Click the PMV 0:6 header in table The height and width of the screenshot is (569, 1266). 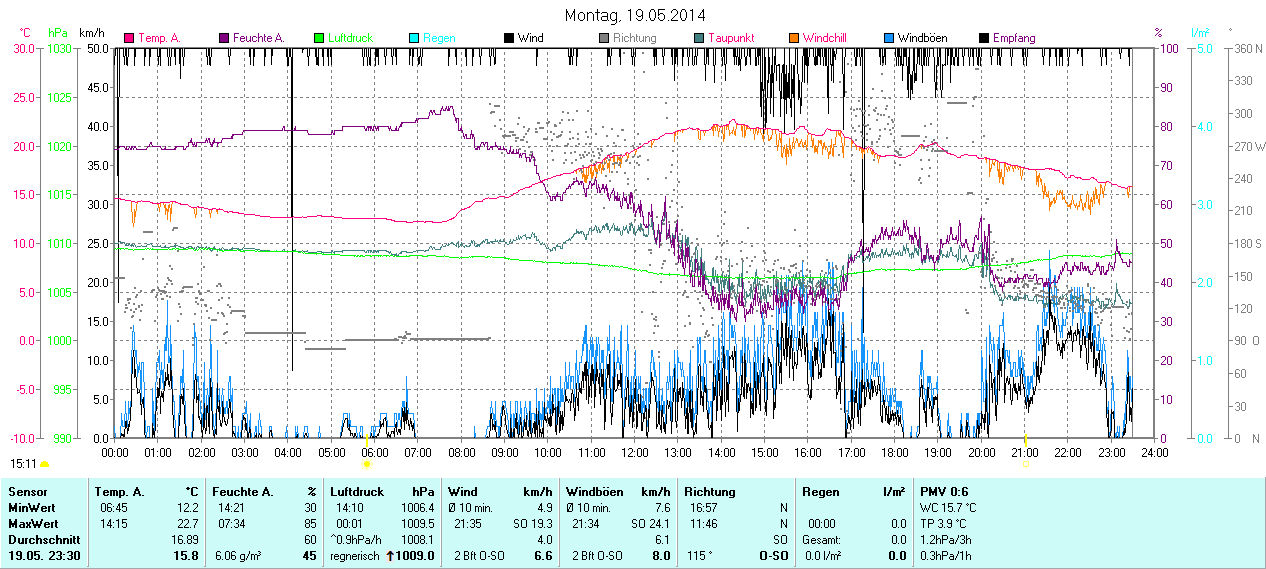pyautogui.click(x=943, y=492)
